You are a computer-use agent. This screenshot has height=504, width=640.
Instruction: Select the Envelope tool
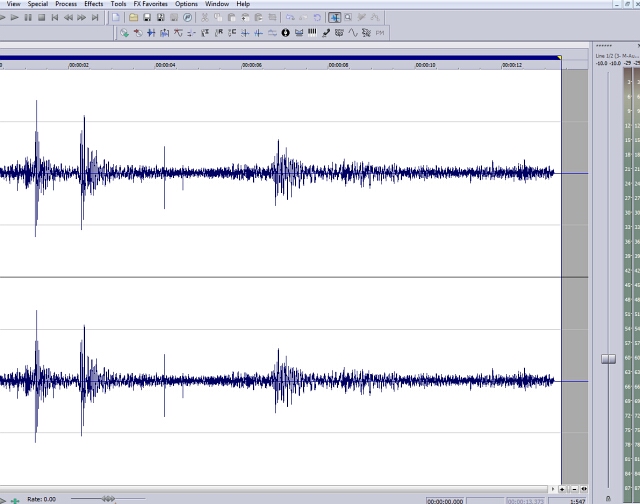375,17
